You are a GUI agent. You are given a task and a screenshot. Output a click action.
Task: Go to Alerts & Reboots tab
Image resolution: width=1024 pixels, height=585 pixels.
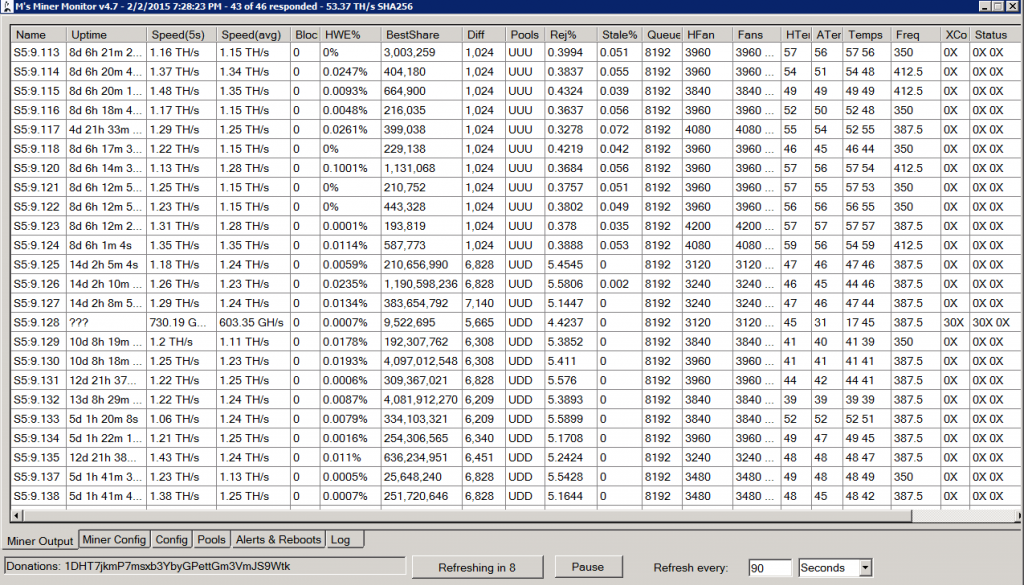[278, 540]
